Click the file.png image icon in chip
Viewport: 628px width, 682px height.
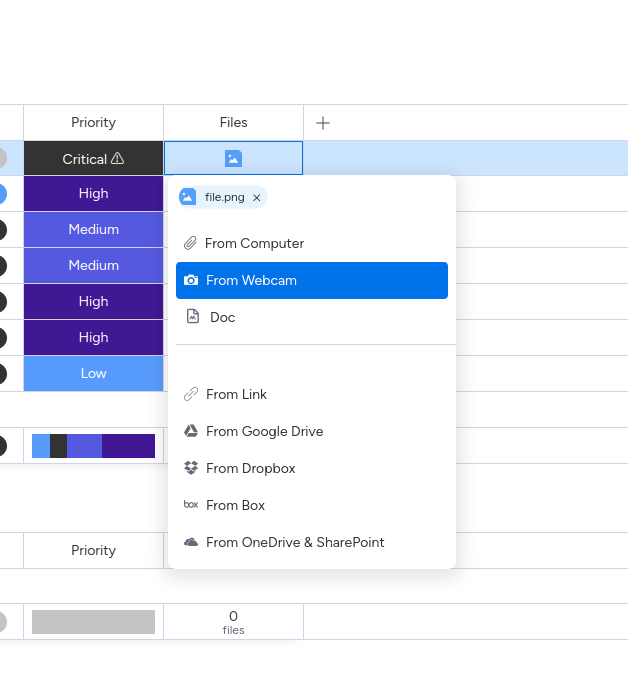187,197
